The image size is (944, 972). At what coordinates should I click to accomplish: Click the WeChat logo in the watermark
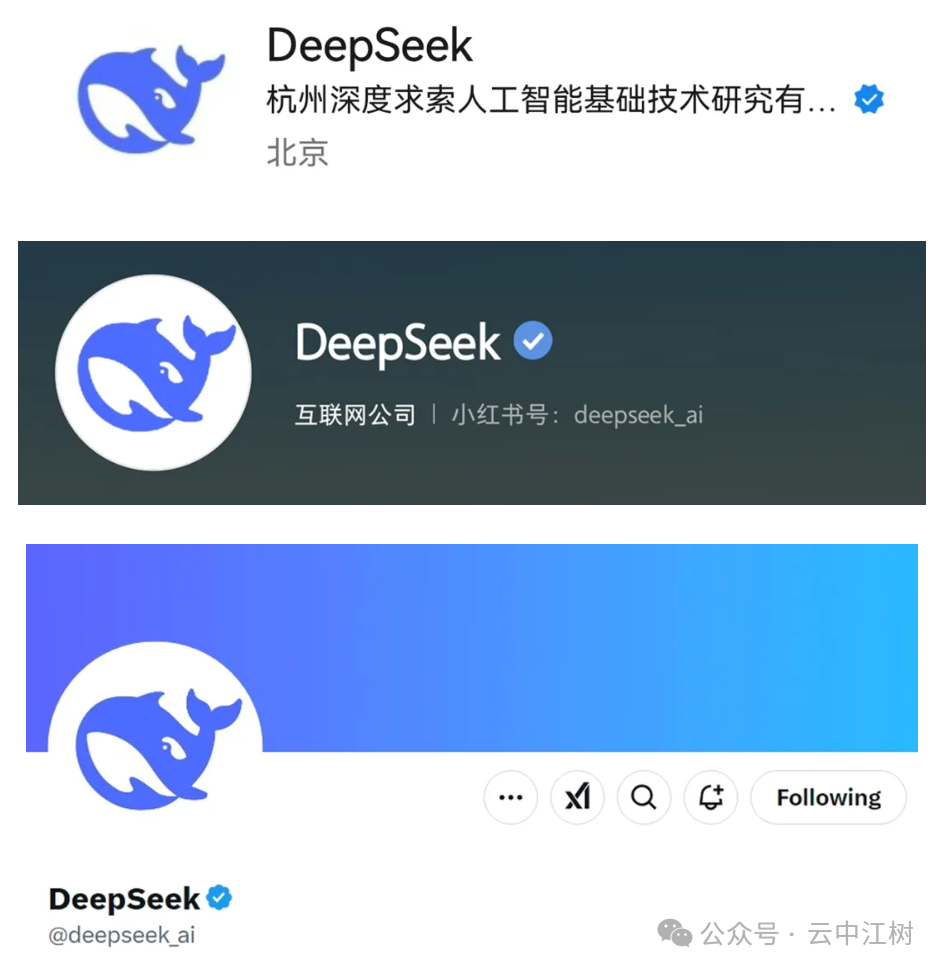click(x=674, y=933)
